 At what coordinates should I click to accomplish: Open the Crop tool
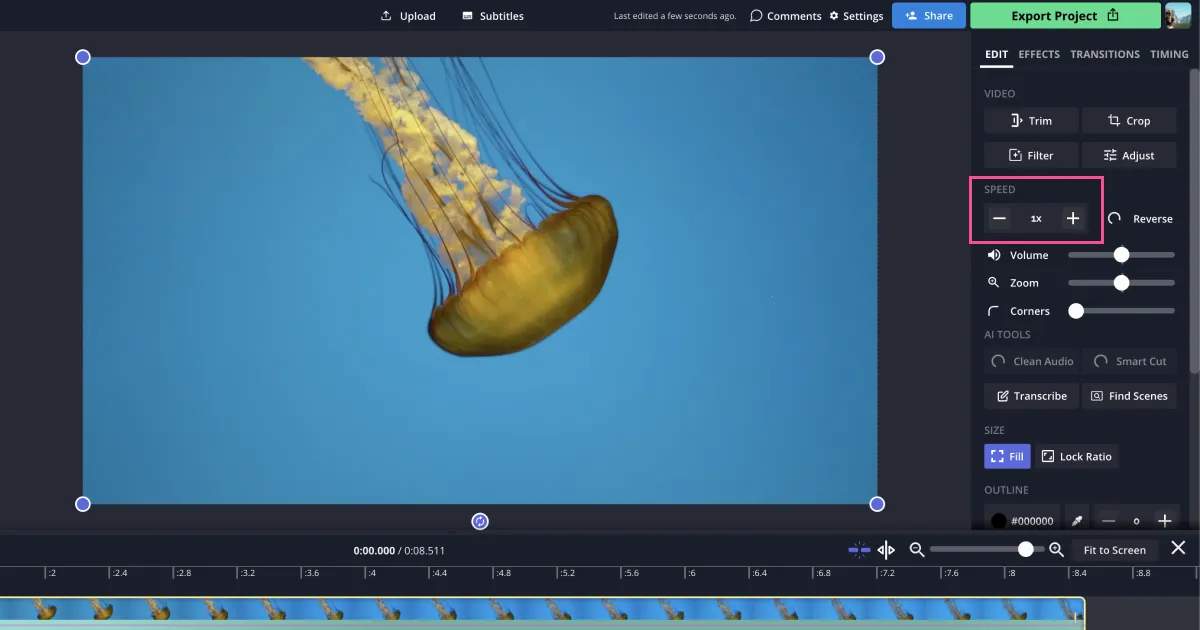[1129, 120]
